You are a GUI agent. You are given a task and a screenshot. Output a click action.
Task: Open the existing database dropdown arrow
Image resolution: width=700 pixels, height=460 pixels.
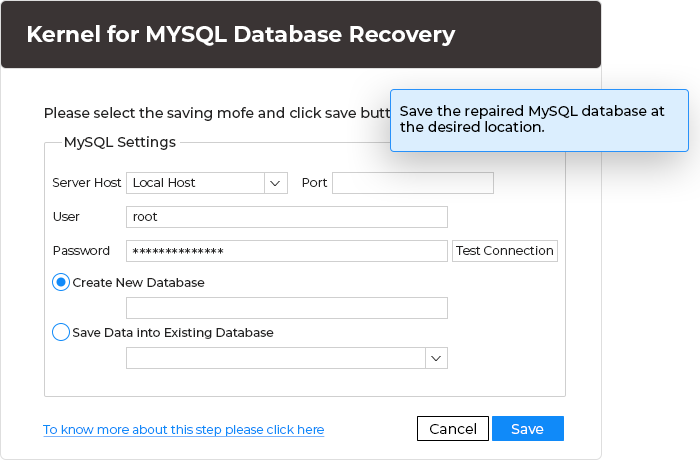tap(436, 358)
